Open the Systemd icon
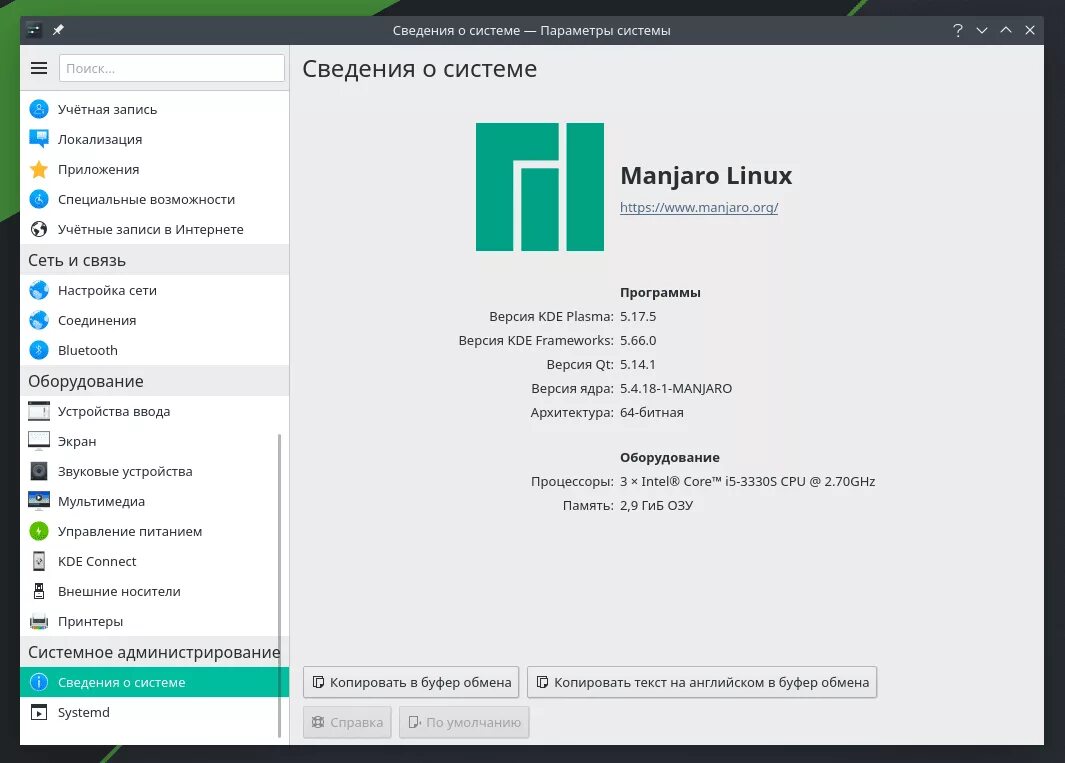1065x763 pixels. [39, 712]
